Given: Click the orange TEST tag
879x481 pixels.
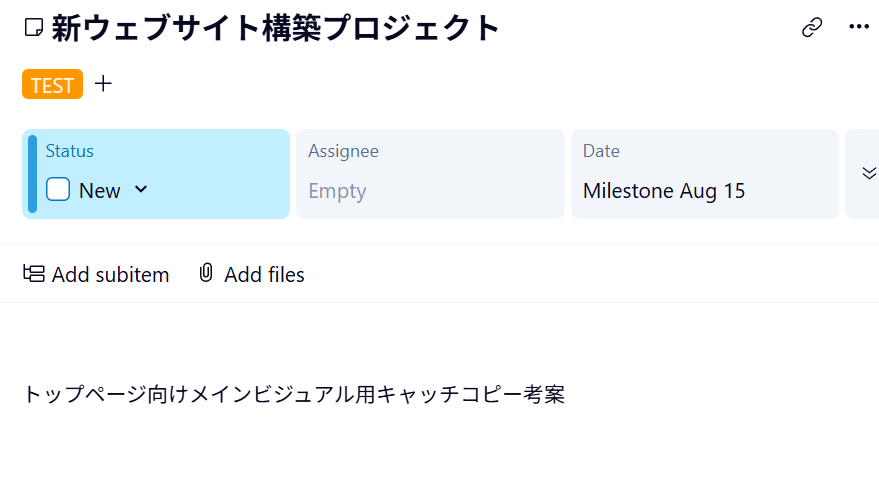Looking at the screenshot, I should point(52,85).
